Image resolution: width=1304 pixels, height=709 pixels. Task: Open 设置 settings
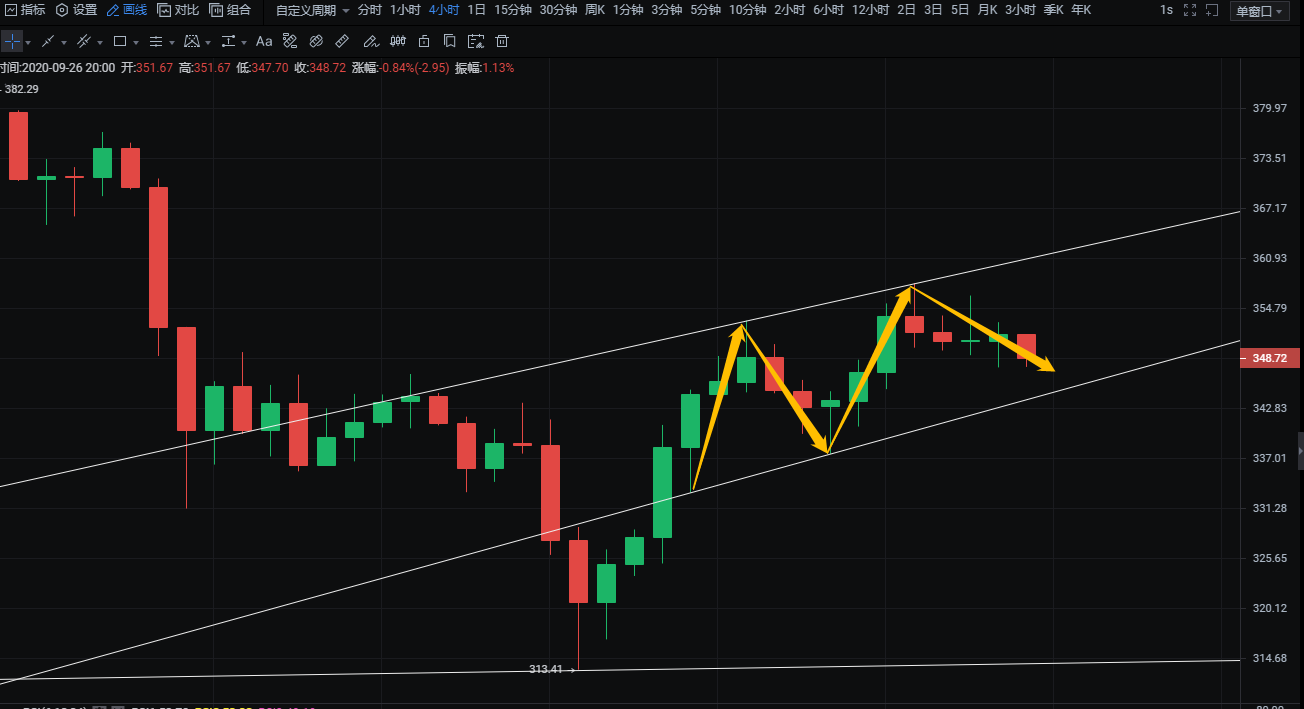click(x=76, y=10)
